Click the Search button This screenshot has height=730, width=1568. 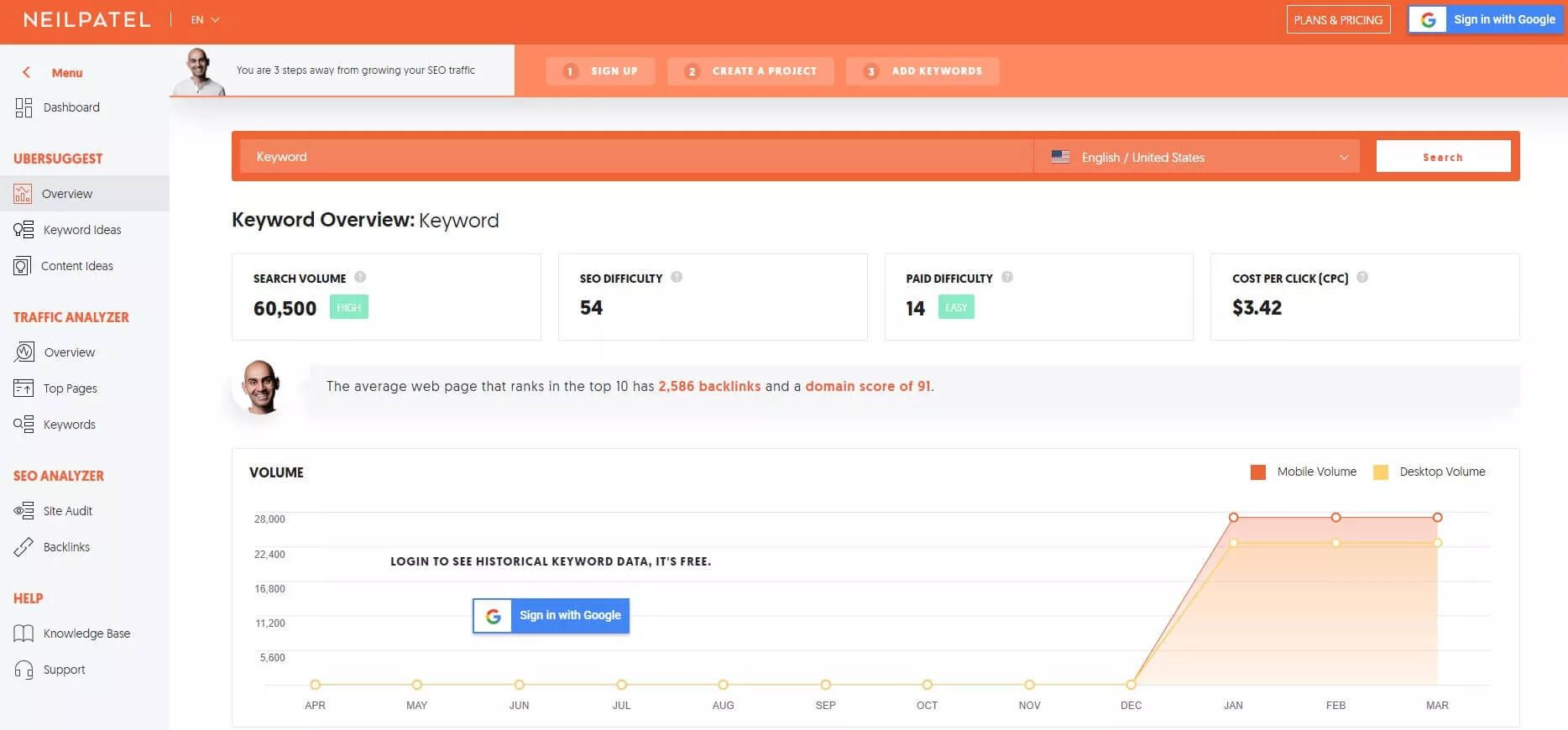click(x=1443, y=157)
